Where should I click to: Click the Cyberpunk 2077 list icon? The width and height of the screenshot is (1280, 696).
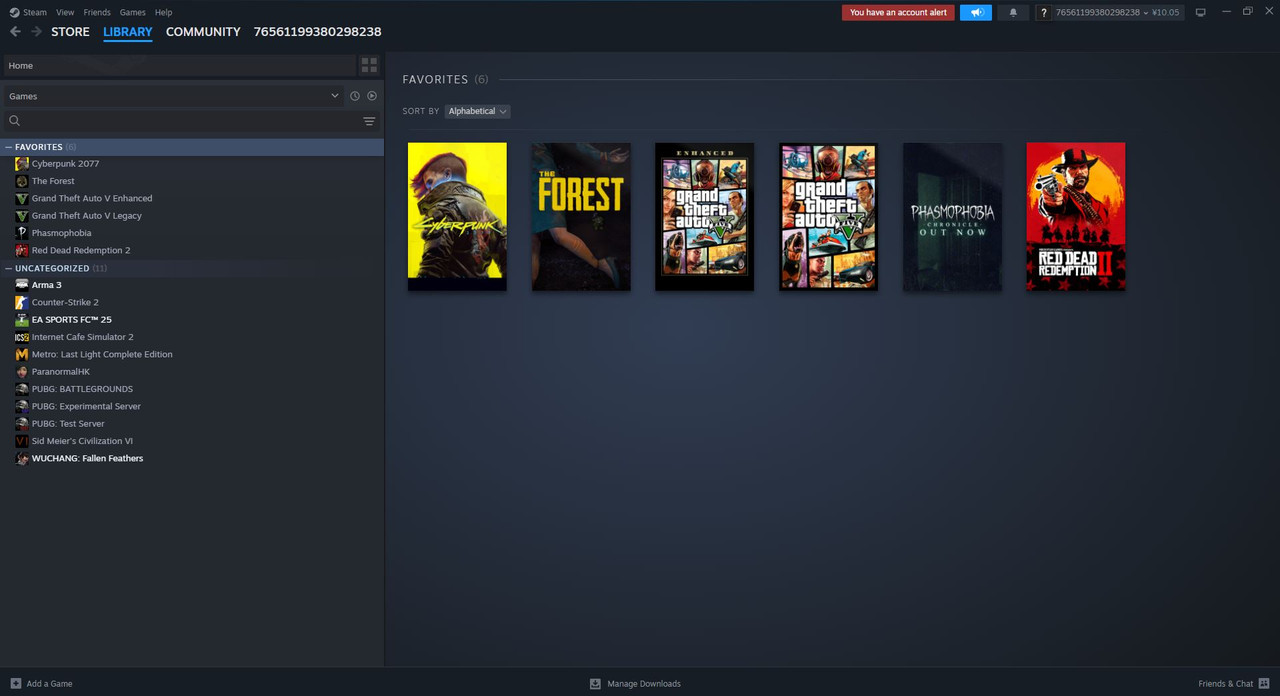(x=22, y=164)
